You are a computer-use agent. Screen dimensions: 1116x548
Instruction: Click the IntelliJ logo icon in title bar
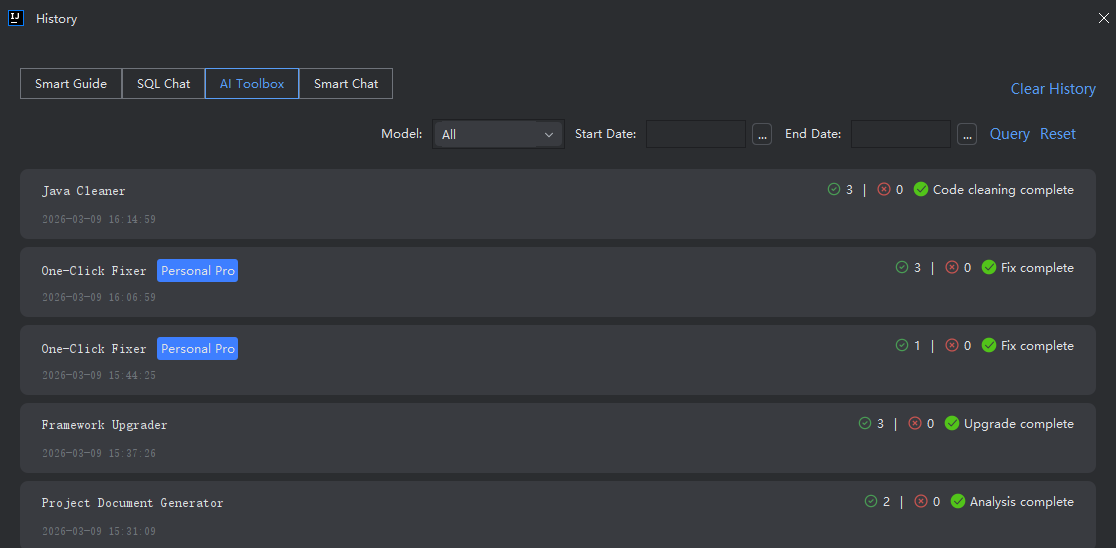click(15, 18)
